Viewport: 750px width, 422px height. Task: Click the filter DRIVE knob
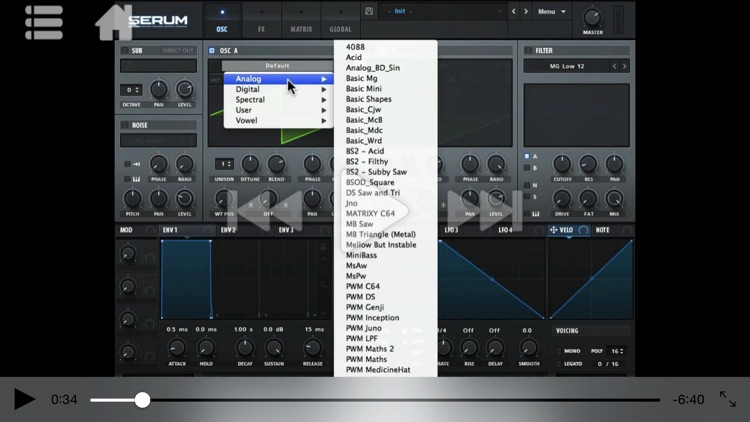point(562,198)
